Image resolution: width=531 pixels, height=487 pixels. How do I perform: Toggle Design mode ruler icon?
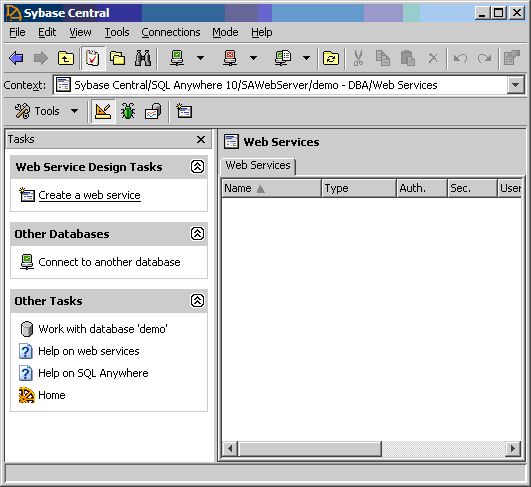coord(103,111)
